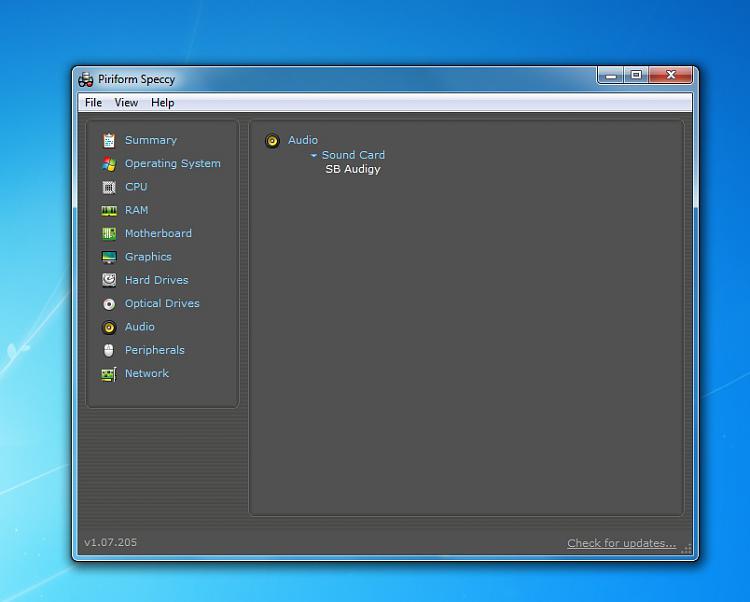The width and height of the screenshot is (750, 602).
Task: Open the Network section
Action: pyautogui.click(x=147, y=373)
